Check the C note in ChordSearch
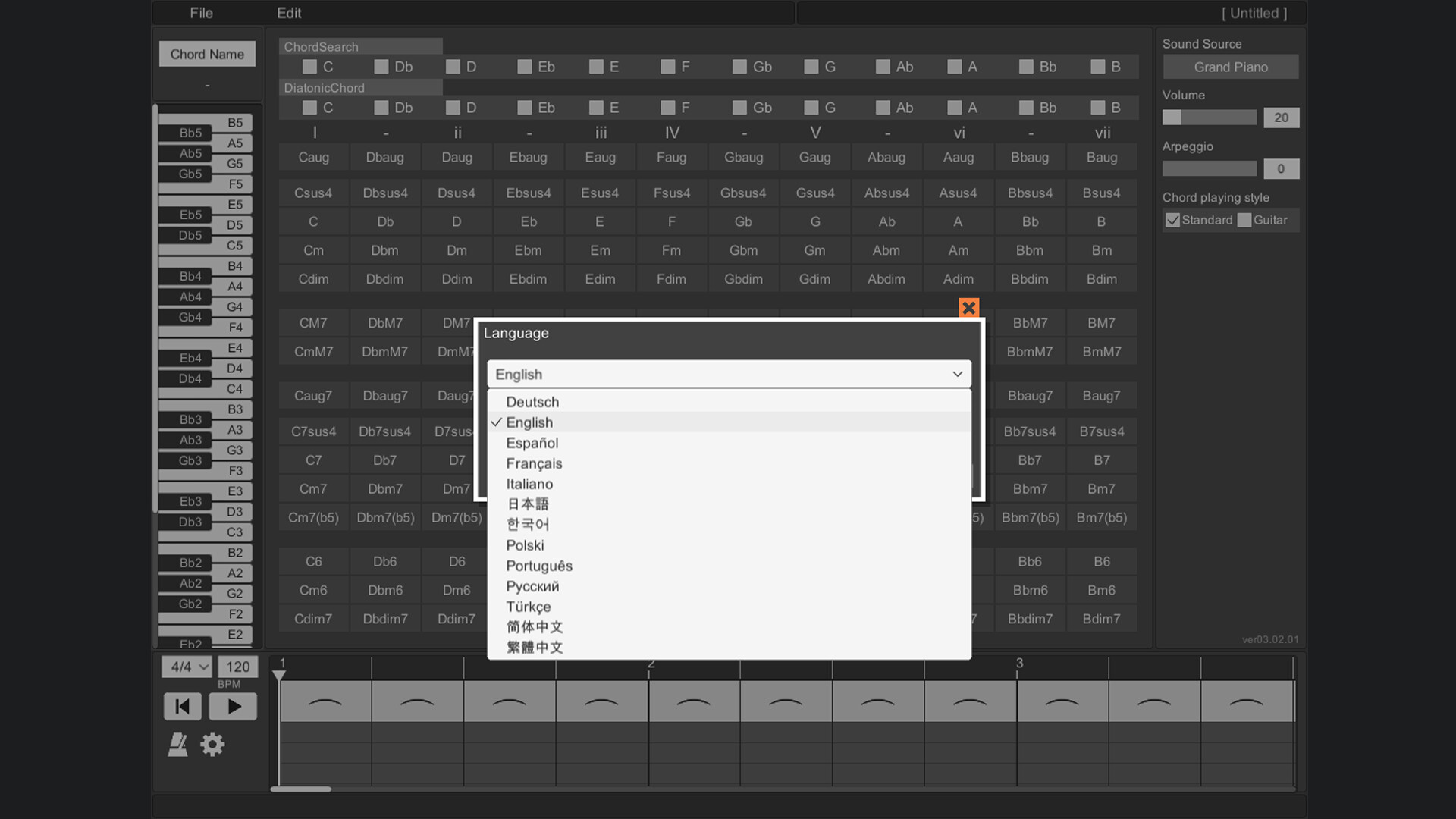 click(x=309, y=67)
